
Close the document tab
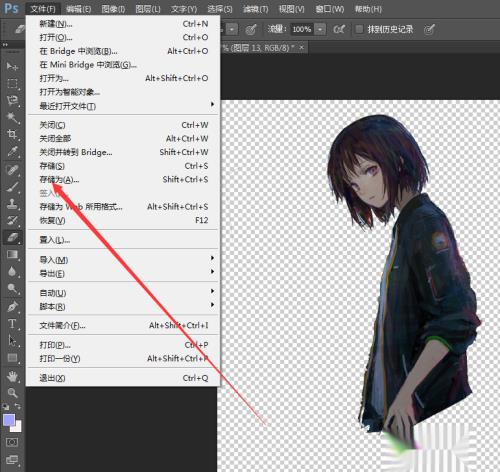coord(302,47)
